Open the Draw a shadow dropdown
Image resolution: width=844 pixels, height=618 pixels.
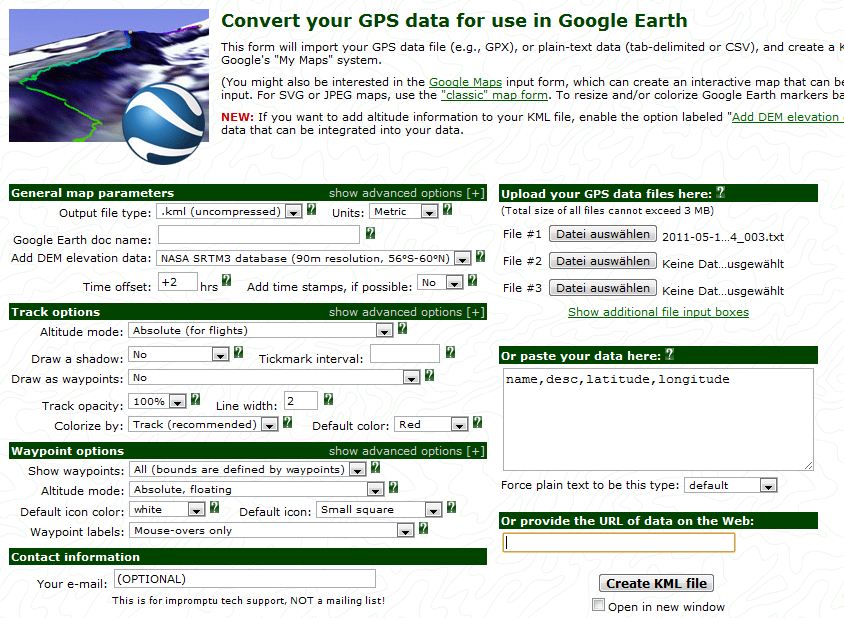pos(179,355)
